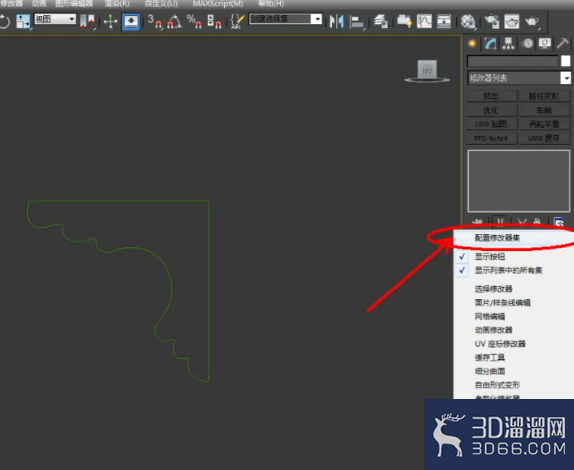
Task: Click the object name input field
Action: tap(512, 61)
